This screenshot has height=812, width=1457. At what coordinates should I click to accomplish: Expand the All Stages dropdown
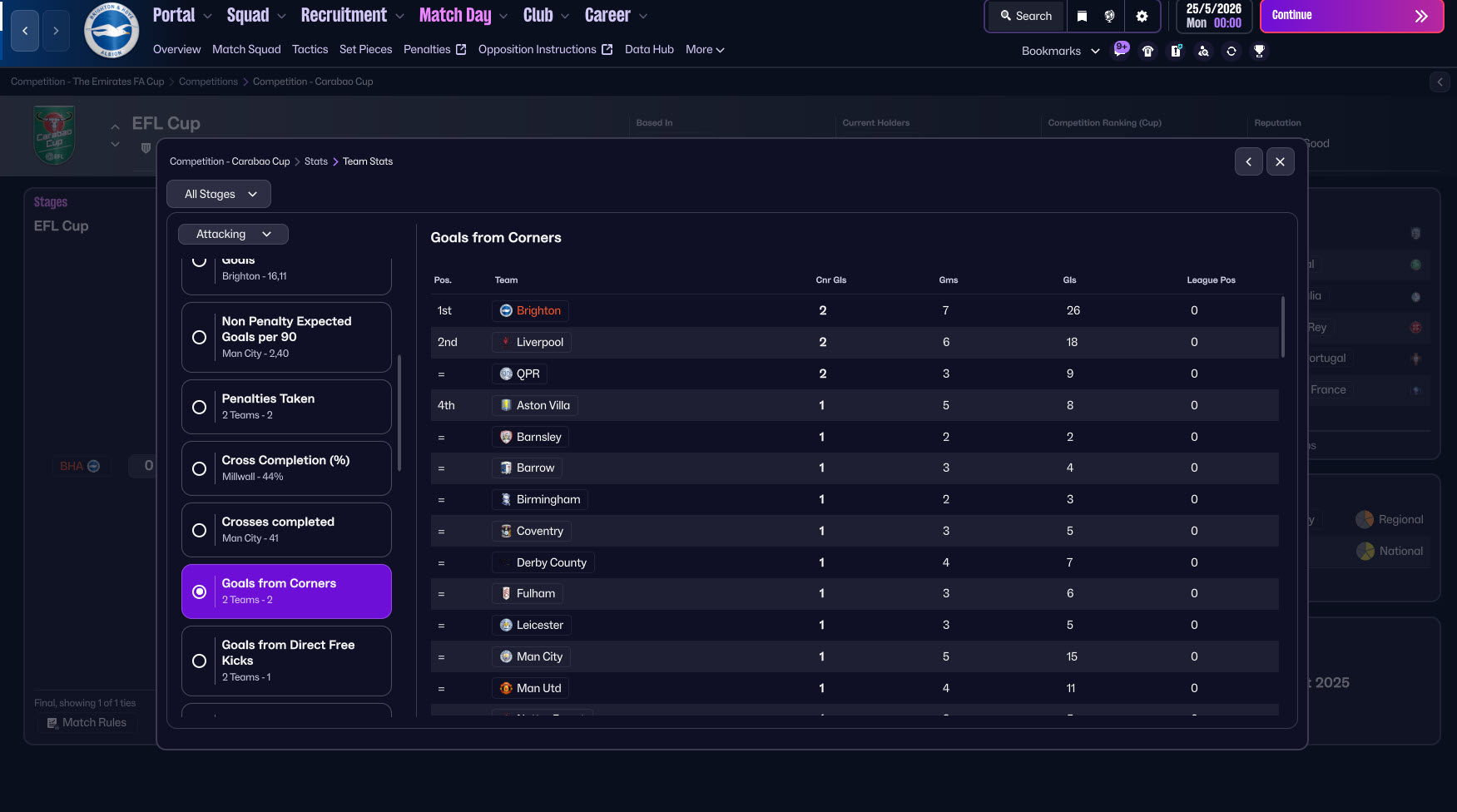pos(219,194)
